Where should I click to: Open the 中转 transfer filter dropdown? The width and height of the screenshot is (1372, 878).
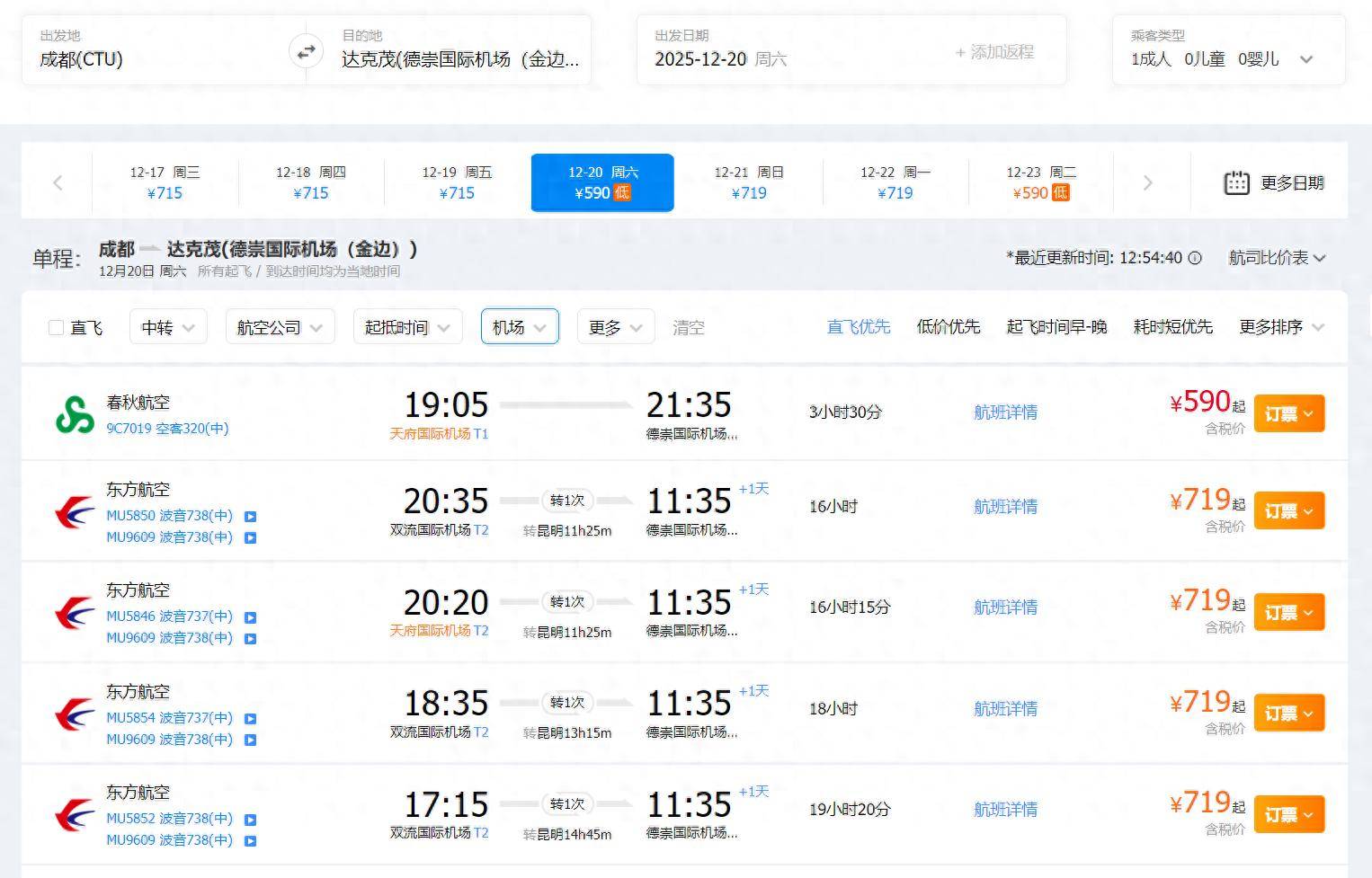pyautogui.click(x=168, y=327)
